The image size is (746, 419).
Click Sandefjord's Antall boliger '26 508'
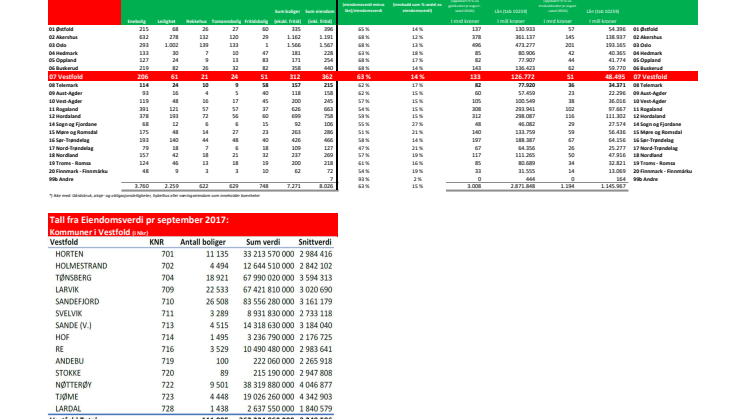pyautogui.click(x=215, y=302)
